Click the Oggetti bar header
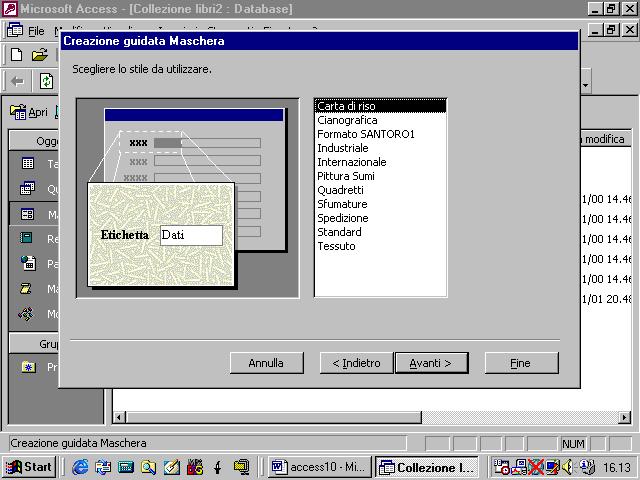 (34, 141)
